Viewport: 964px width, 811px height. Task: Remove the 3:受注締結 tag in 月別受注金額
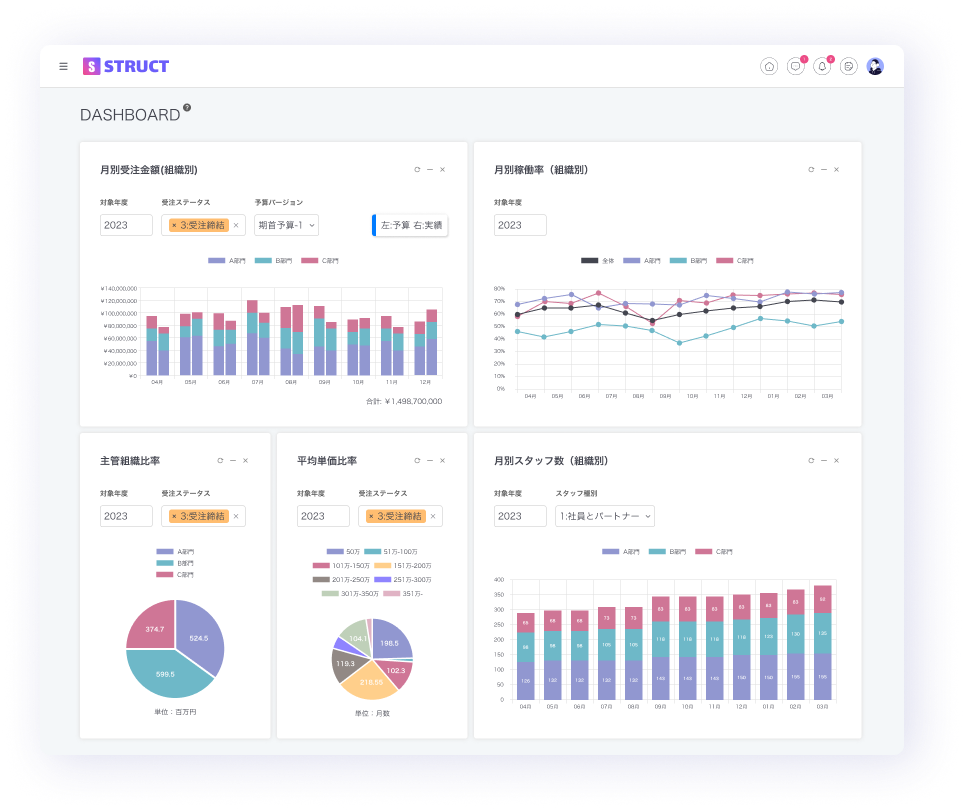pos(174,226)
